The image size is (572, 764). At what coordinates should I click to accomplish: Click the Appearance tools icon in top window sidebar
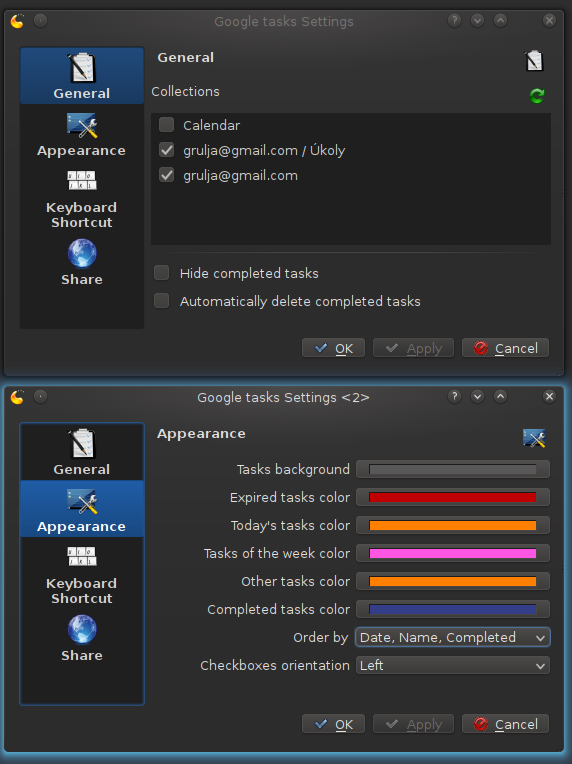coord(82,126)
